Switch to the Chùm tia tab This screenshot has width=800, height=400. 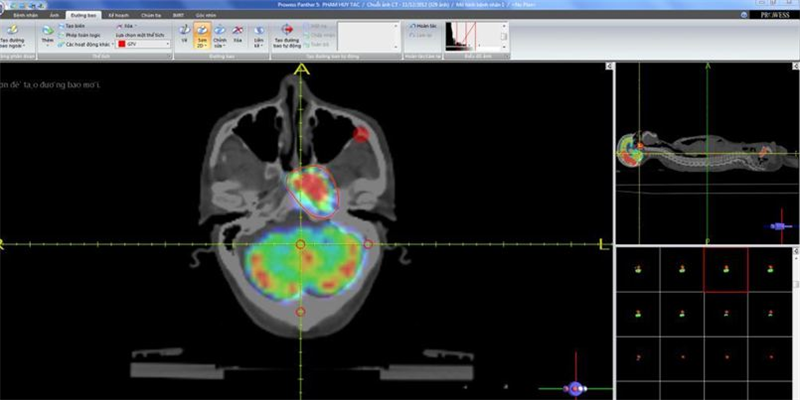point(148,17)
